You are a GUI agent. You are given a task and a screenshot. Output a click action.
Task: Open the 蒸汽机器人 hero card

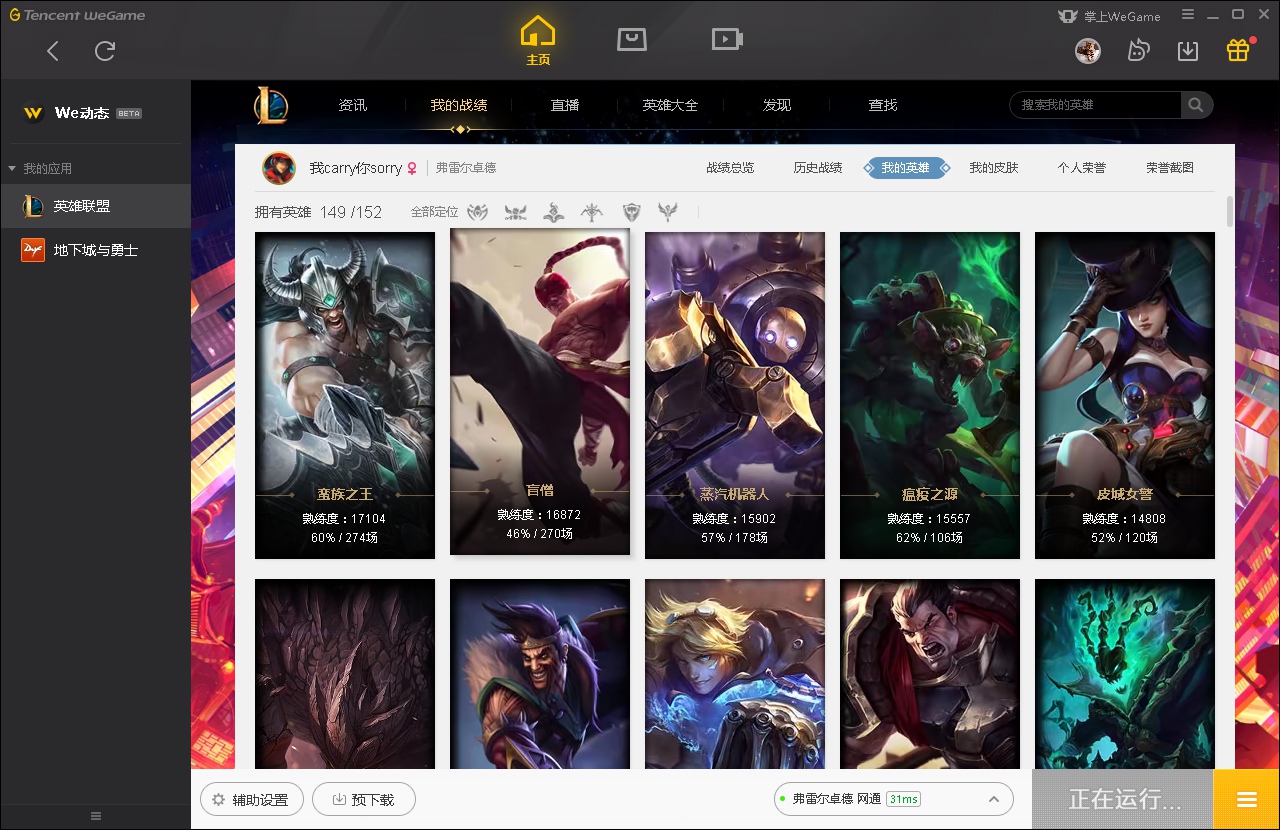(735, 395)
